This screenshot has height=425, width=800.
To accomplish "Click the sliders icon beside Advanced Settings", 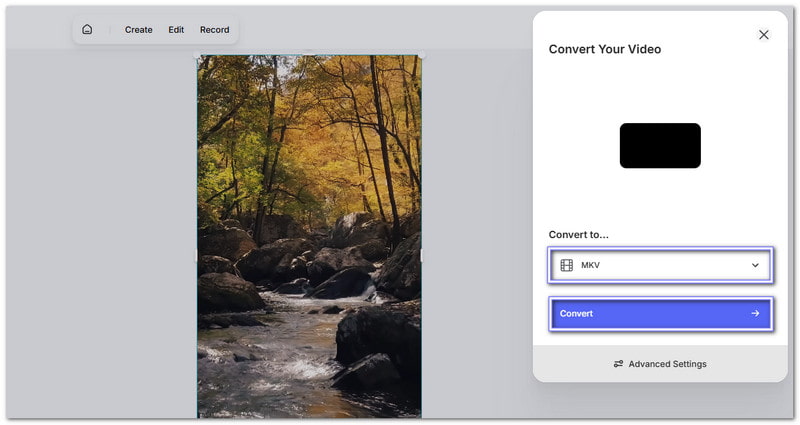I will 618,364.
